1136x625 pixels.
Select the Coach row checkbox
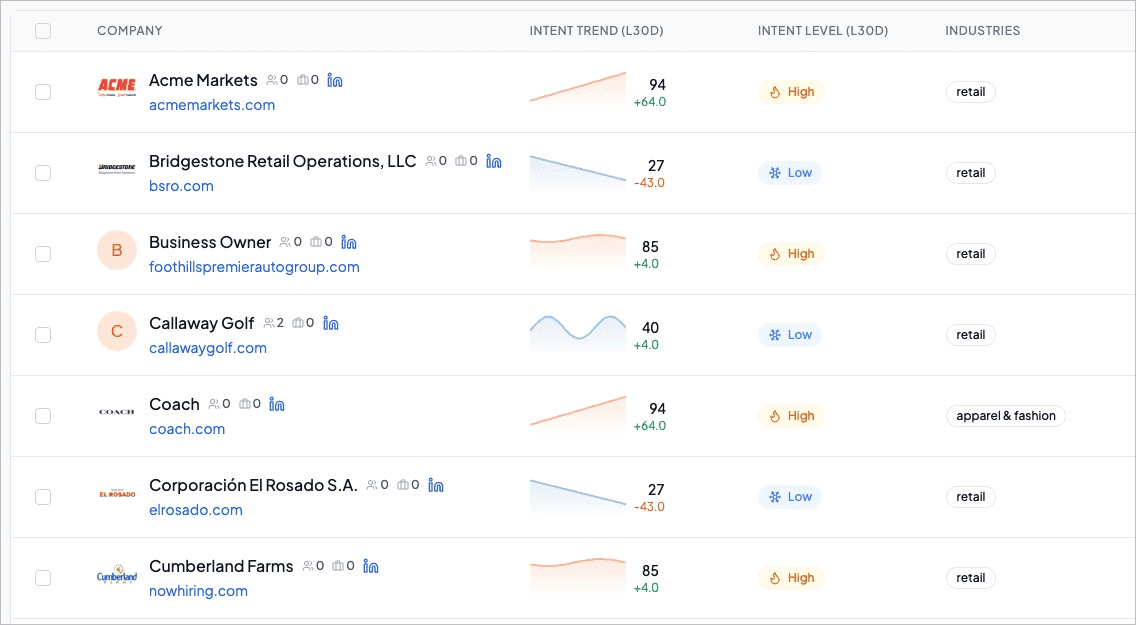(x=43, y=416)
